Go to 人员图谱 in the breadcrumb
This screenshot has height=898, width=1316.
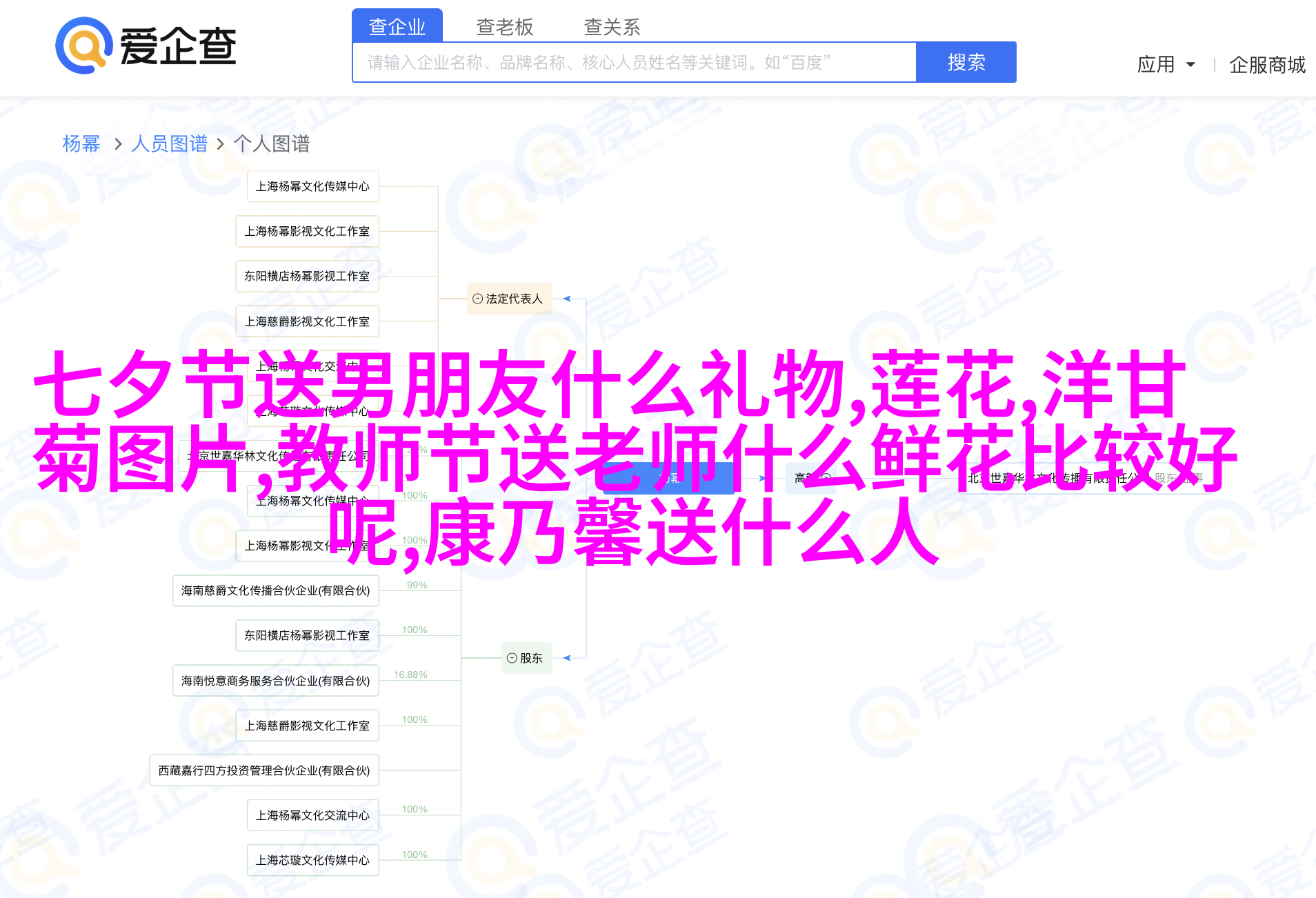(x=169, y=143)
